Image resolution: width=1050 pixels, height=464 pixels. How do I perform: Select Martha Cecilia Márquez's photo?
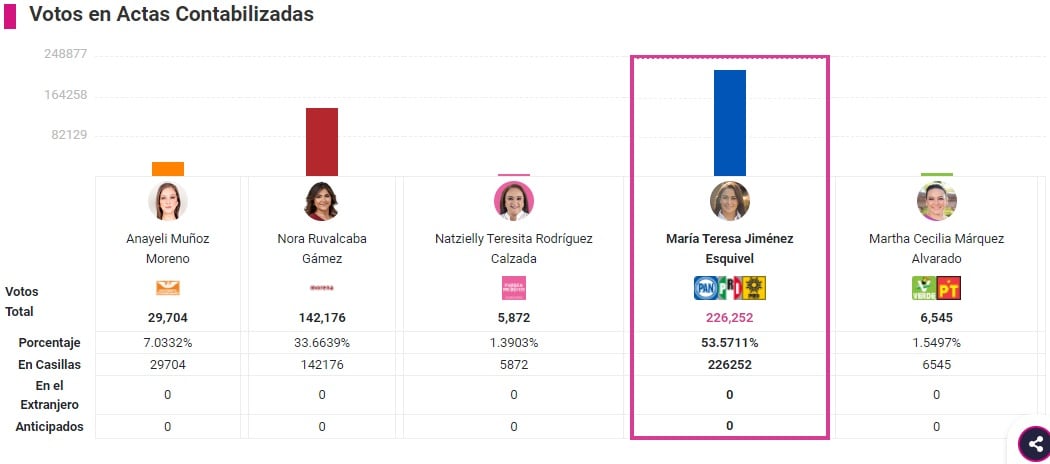(x=936, y=201)
